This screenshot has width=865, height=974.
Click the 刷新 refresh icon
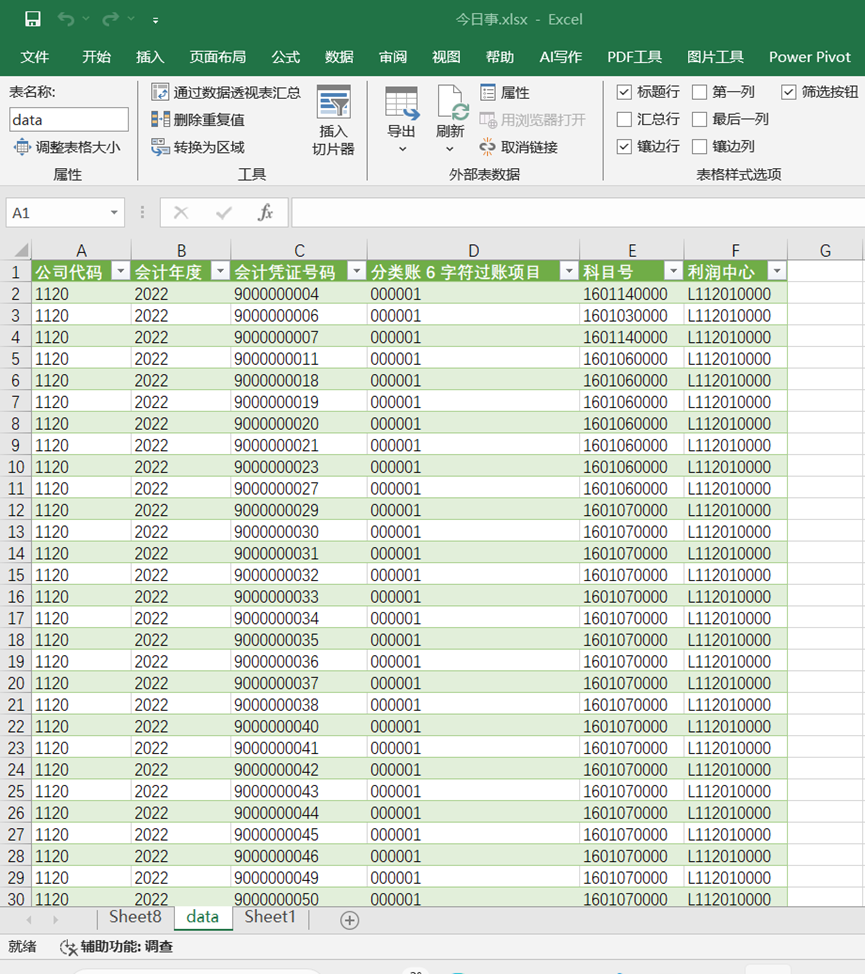tap(451, 102)
